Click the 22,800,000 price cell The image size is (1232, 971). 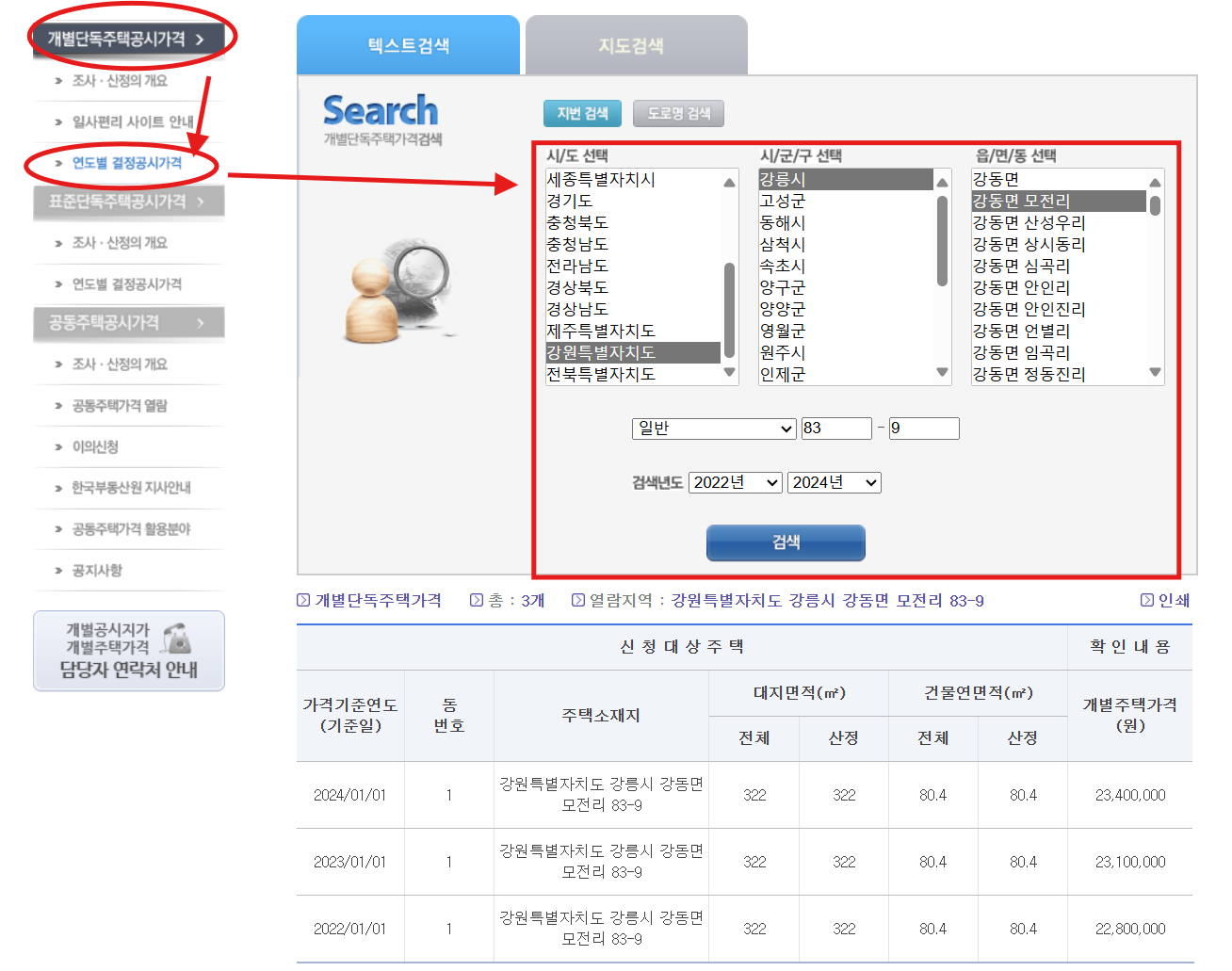[x=1130, y=929]
